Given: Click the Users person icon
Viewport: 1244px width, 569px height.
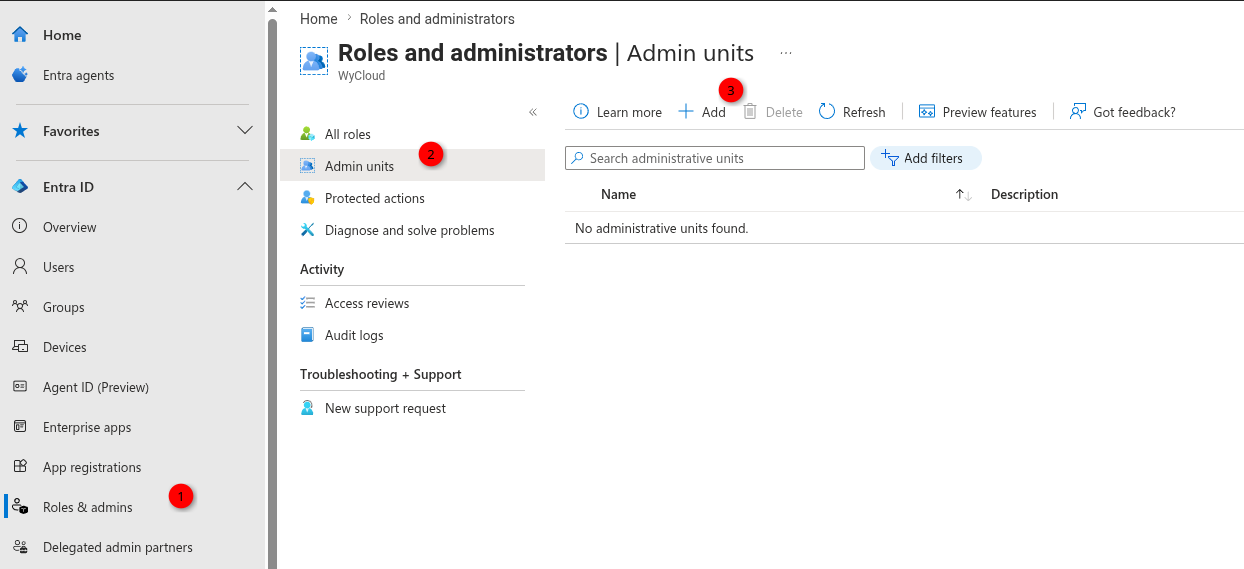Looking at the screenshot, I should pos(20,267).
